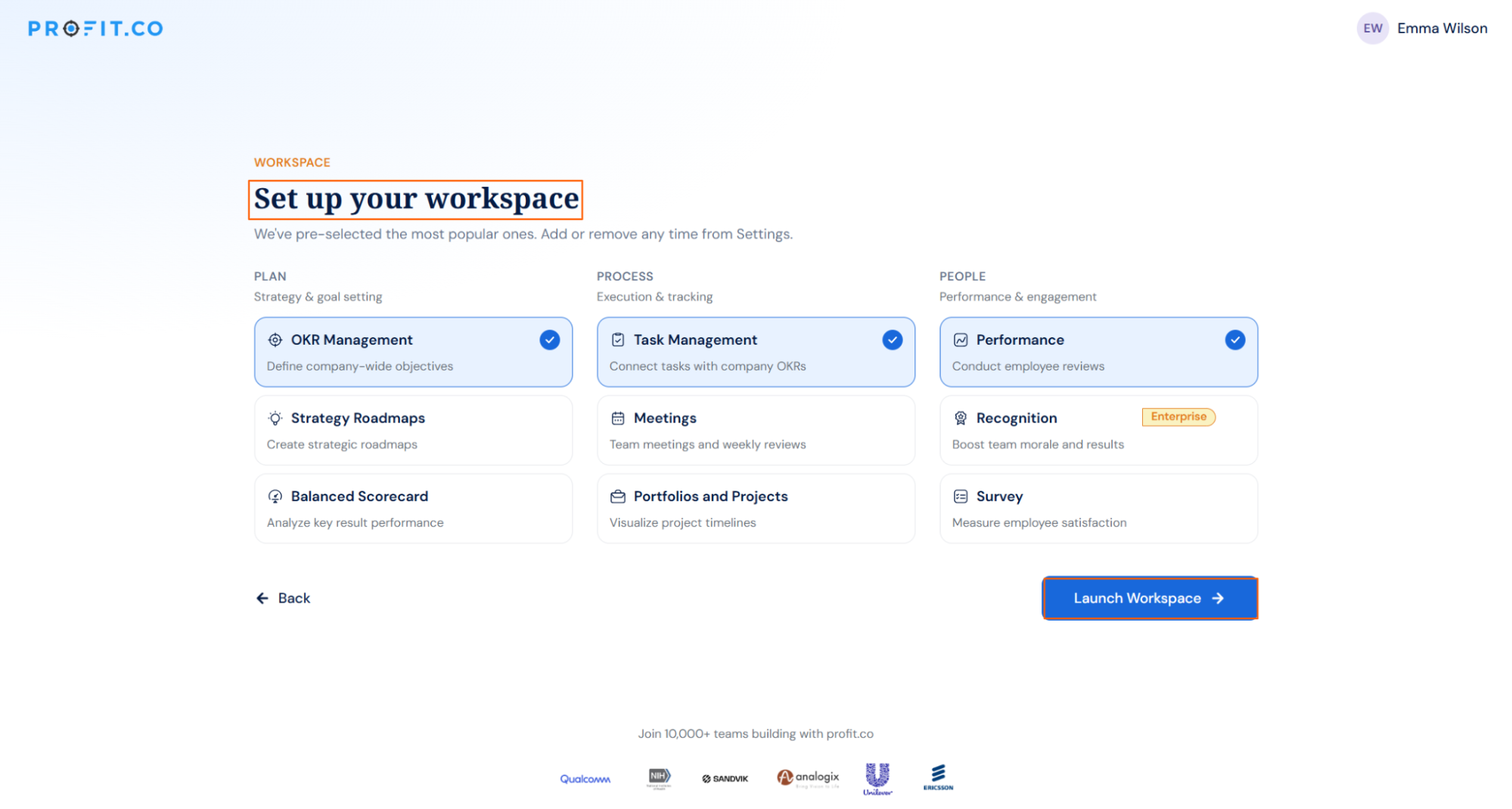Select the Portfolios and Projects card
This screenshot has width=1512, height=809.
point(756,508)
